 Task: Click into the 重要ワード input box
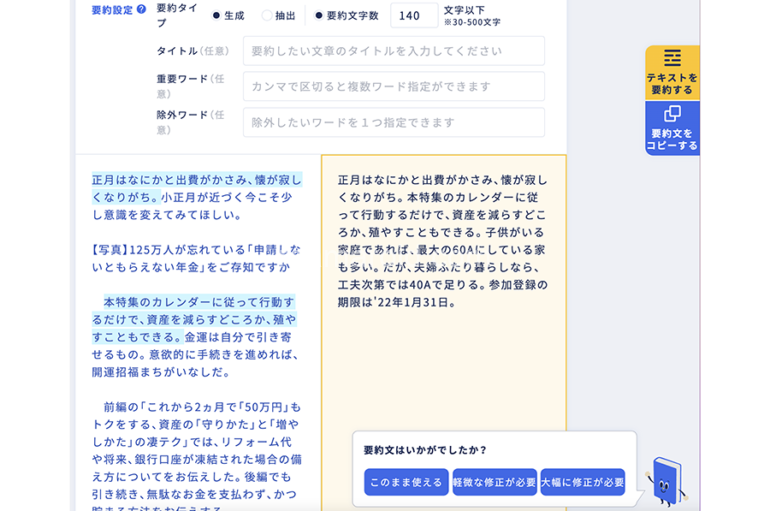393,87
